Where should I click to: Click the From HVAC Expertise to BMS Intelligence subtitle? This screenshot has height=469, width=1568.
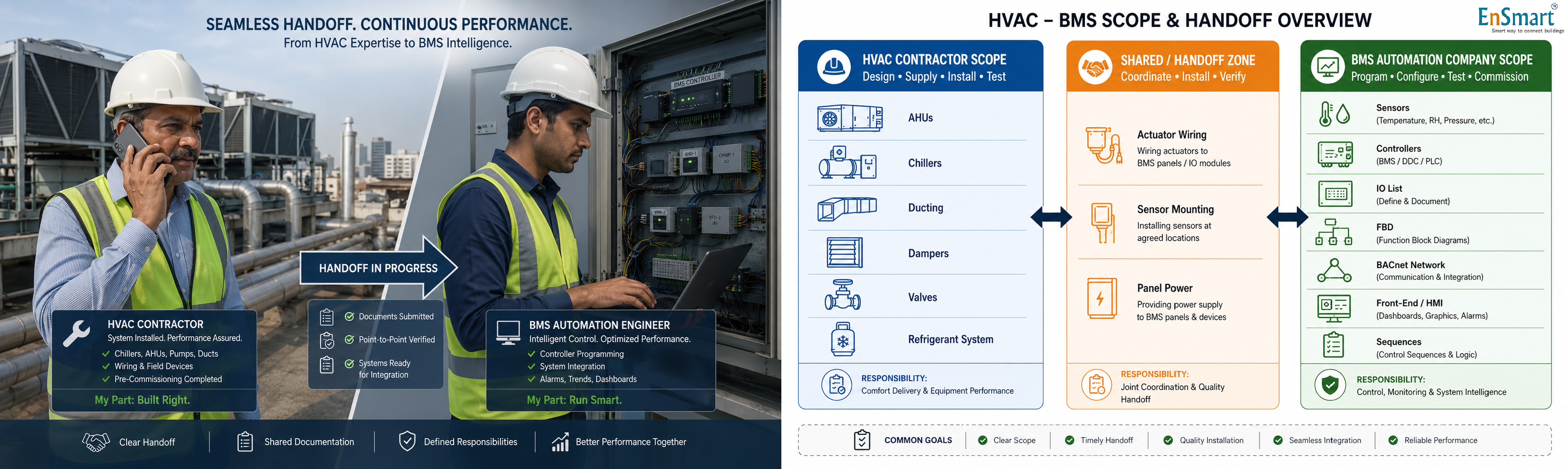[x=398, y=43]
